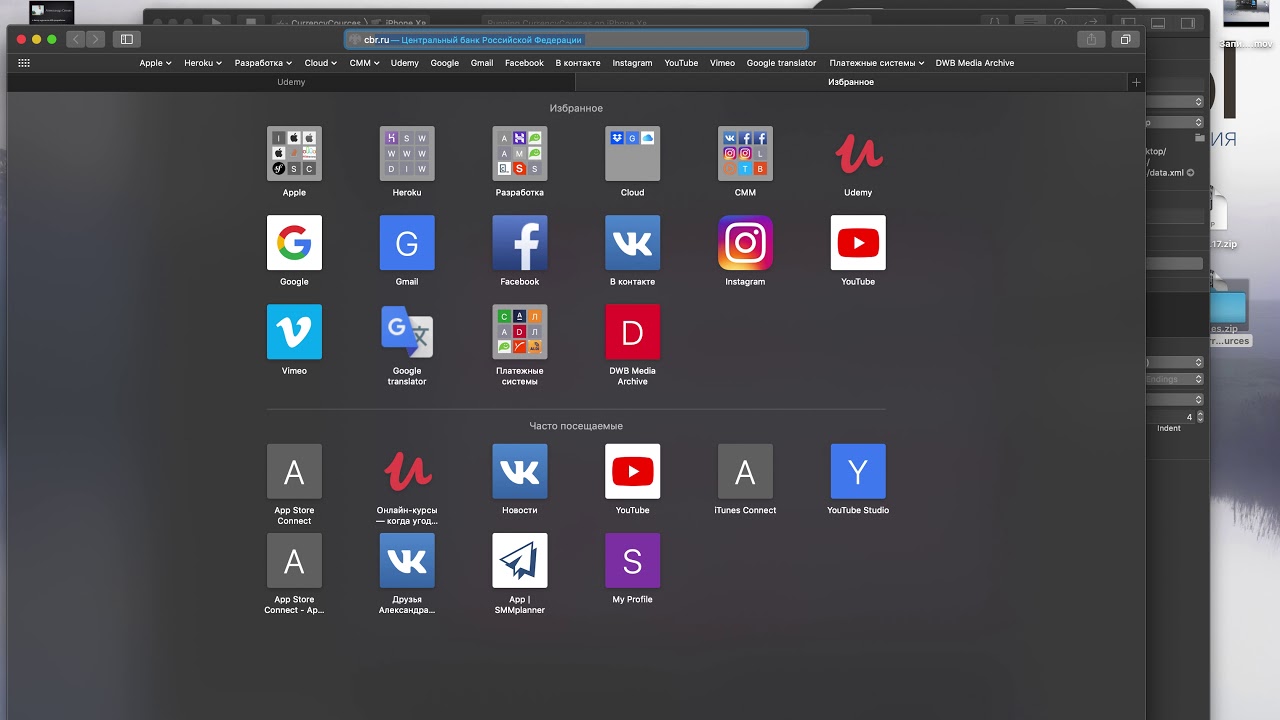Viewport: 1280px width, 720px height.
Task: Click the Safari Share button
Action: click(1091, 39)
